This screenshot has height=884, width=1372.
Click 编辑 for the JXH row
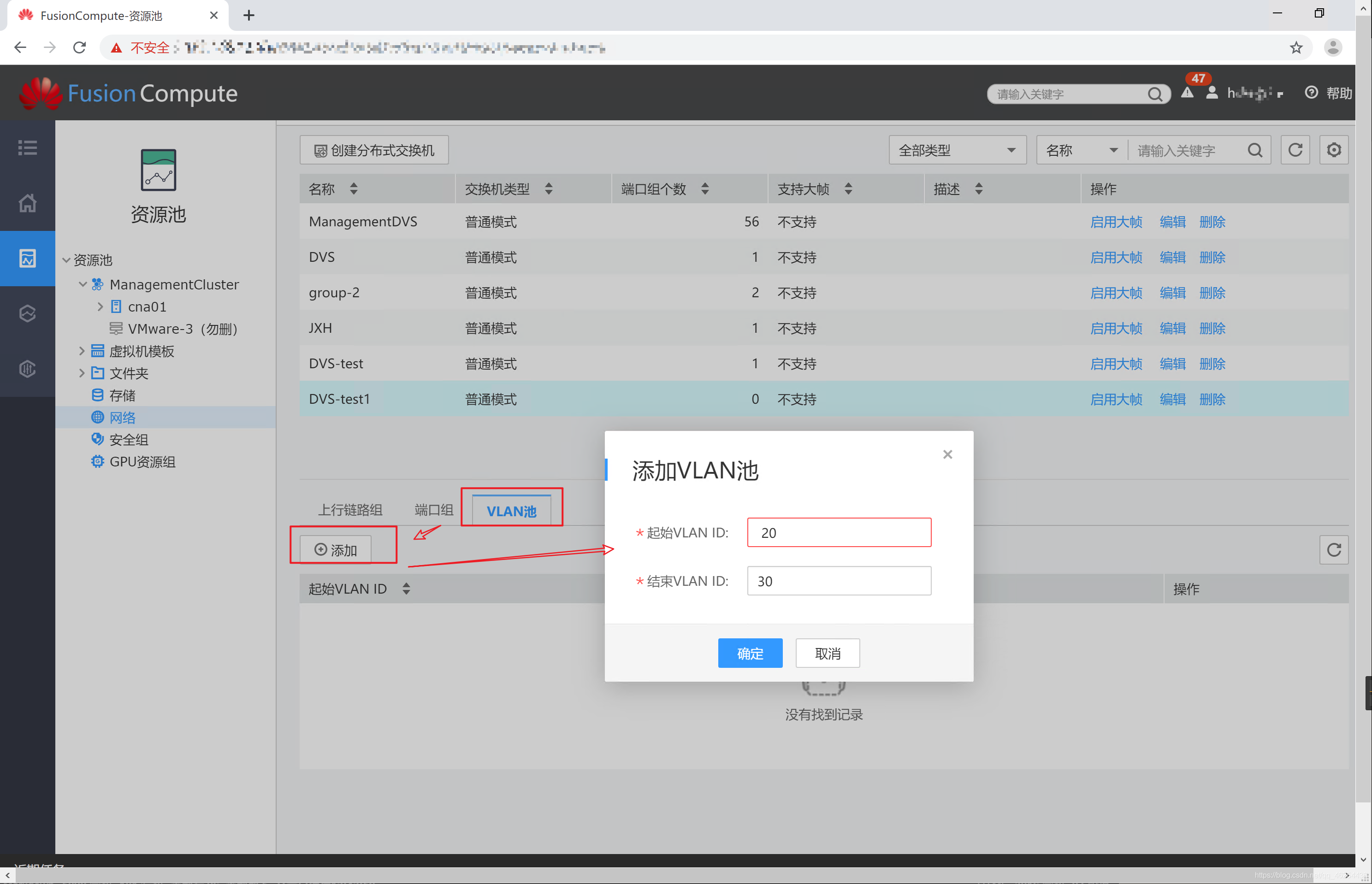[x=1173, y=328]
